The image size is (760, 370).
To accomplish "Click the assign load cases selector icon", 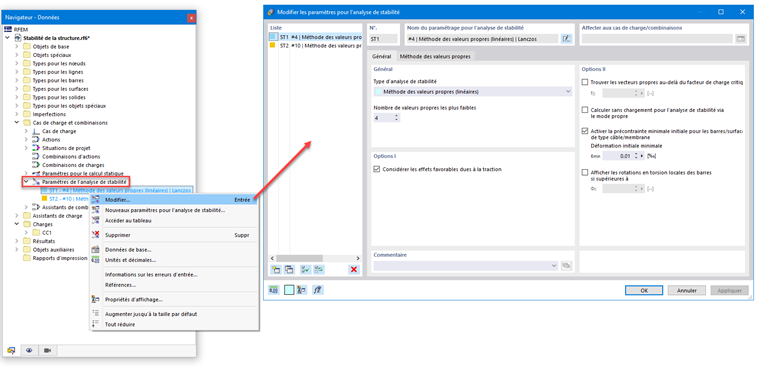I will pyautogui.click(x=740, y=39).
